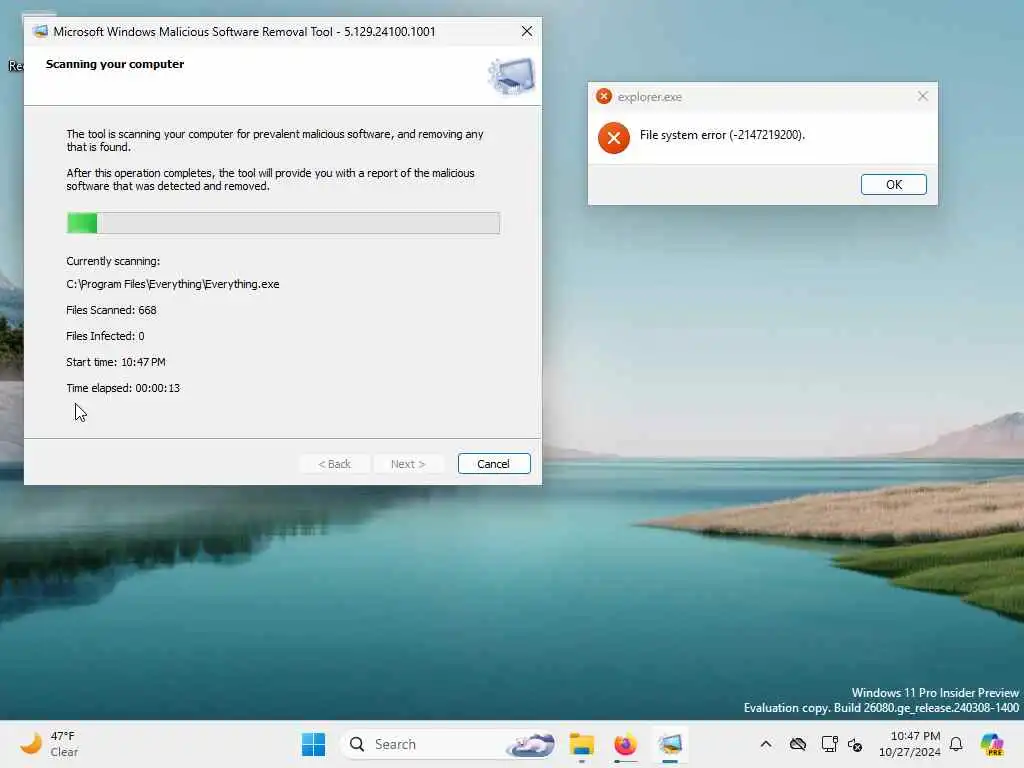1024x768 pixels.
Task: Click the display connection tray icon
Action: [x=829, y=744]
